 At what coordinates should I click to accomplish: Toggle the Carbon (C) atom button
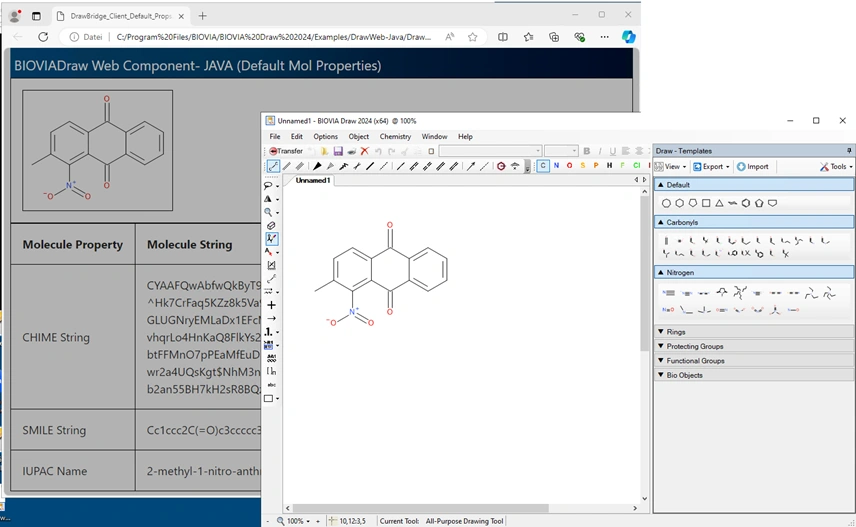543,166
